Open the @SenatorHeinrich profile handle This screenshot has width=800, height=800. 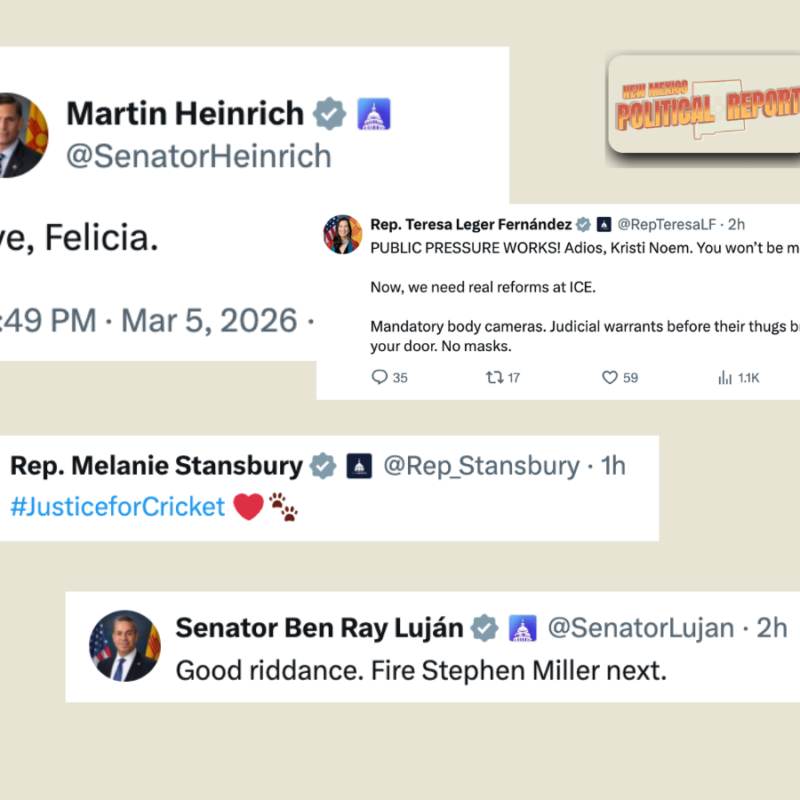[x=197, y=156]
